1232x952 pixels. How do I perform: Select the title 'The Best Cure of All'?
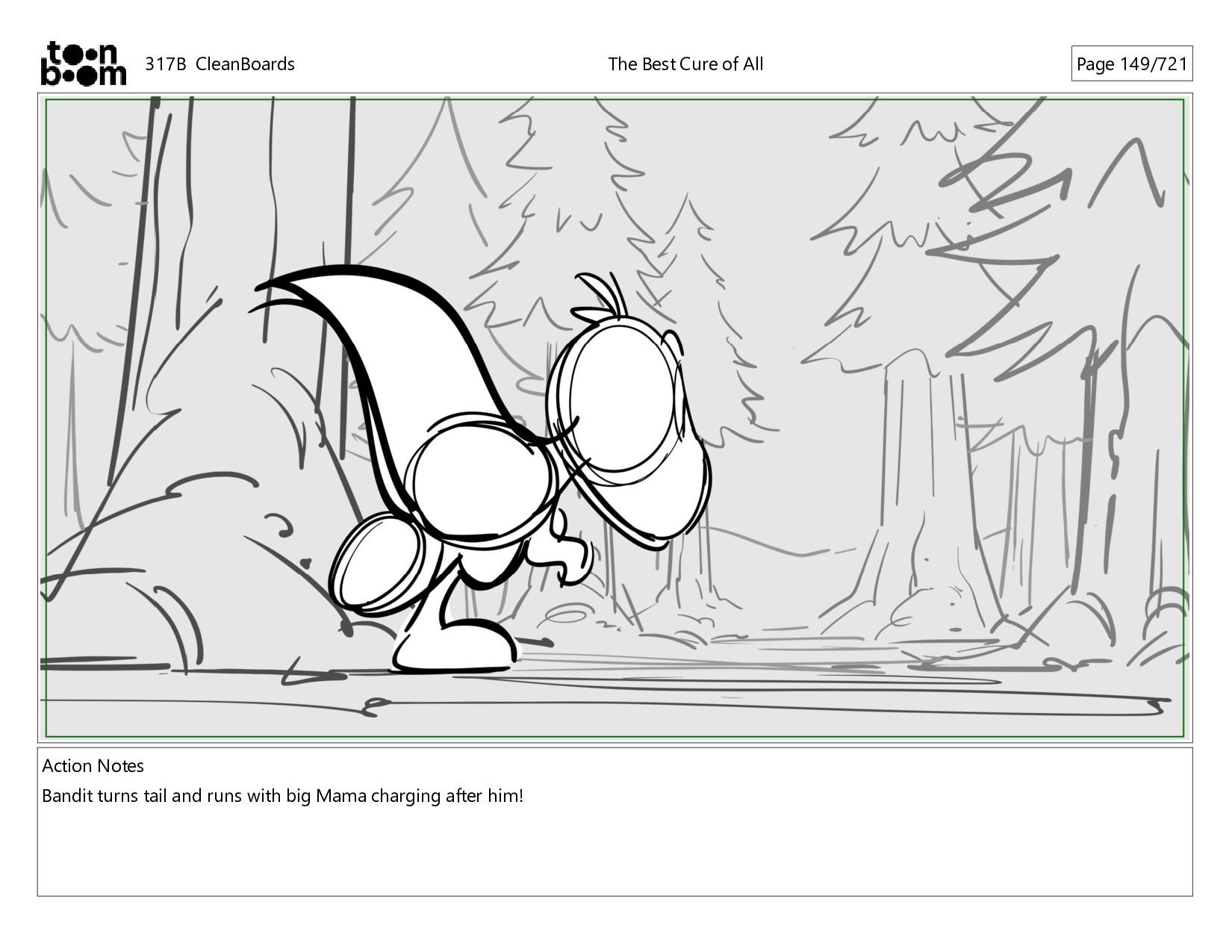point(685,64)
